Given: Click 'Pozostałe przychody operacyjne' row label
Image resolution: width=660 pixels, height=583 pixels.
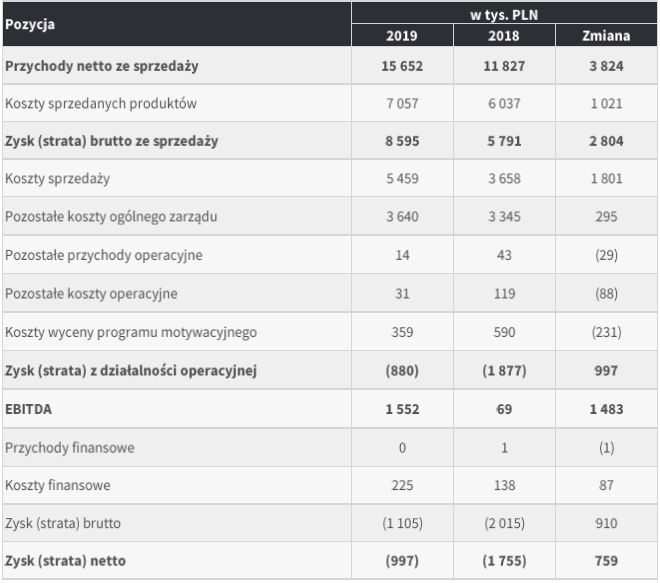Looking at the screenshot, I should [x=104, y=255].
